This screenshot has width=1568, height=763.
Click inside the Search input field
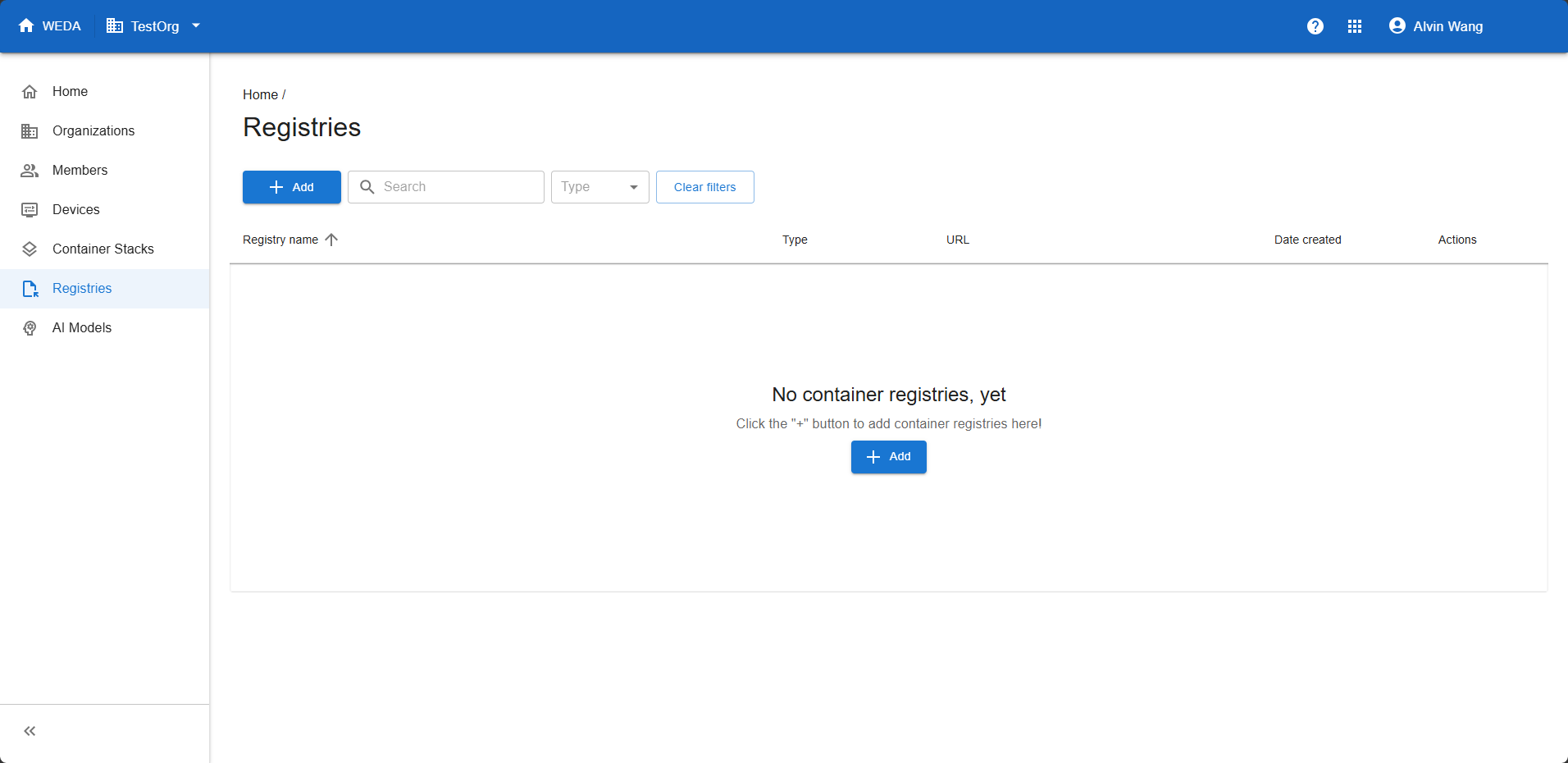(446, 187)
